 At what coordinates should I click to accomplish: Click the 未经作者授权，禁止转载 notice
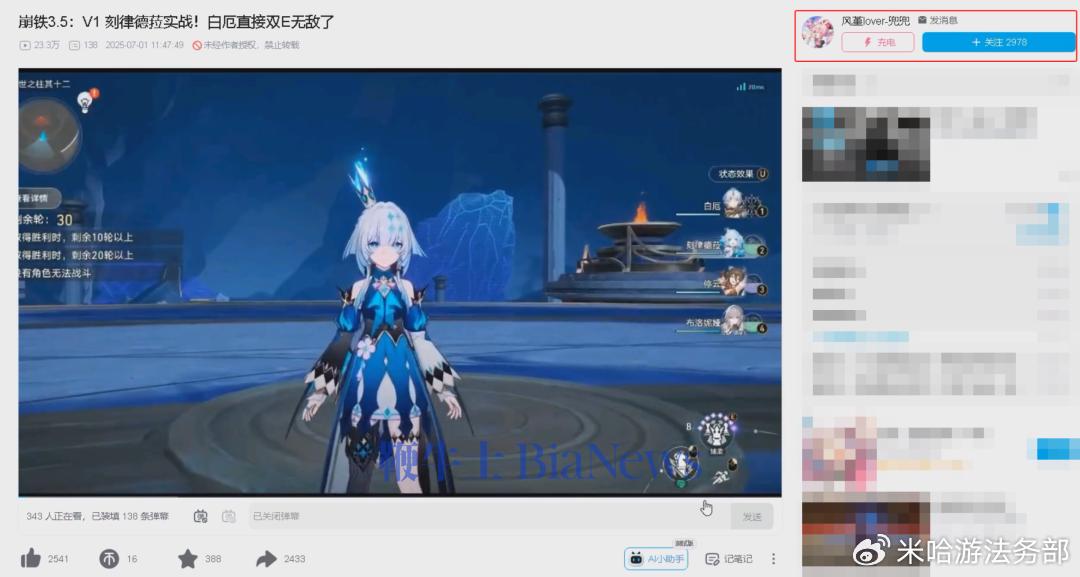pyautogui.click(x=246, y=45)
